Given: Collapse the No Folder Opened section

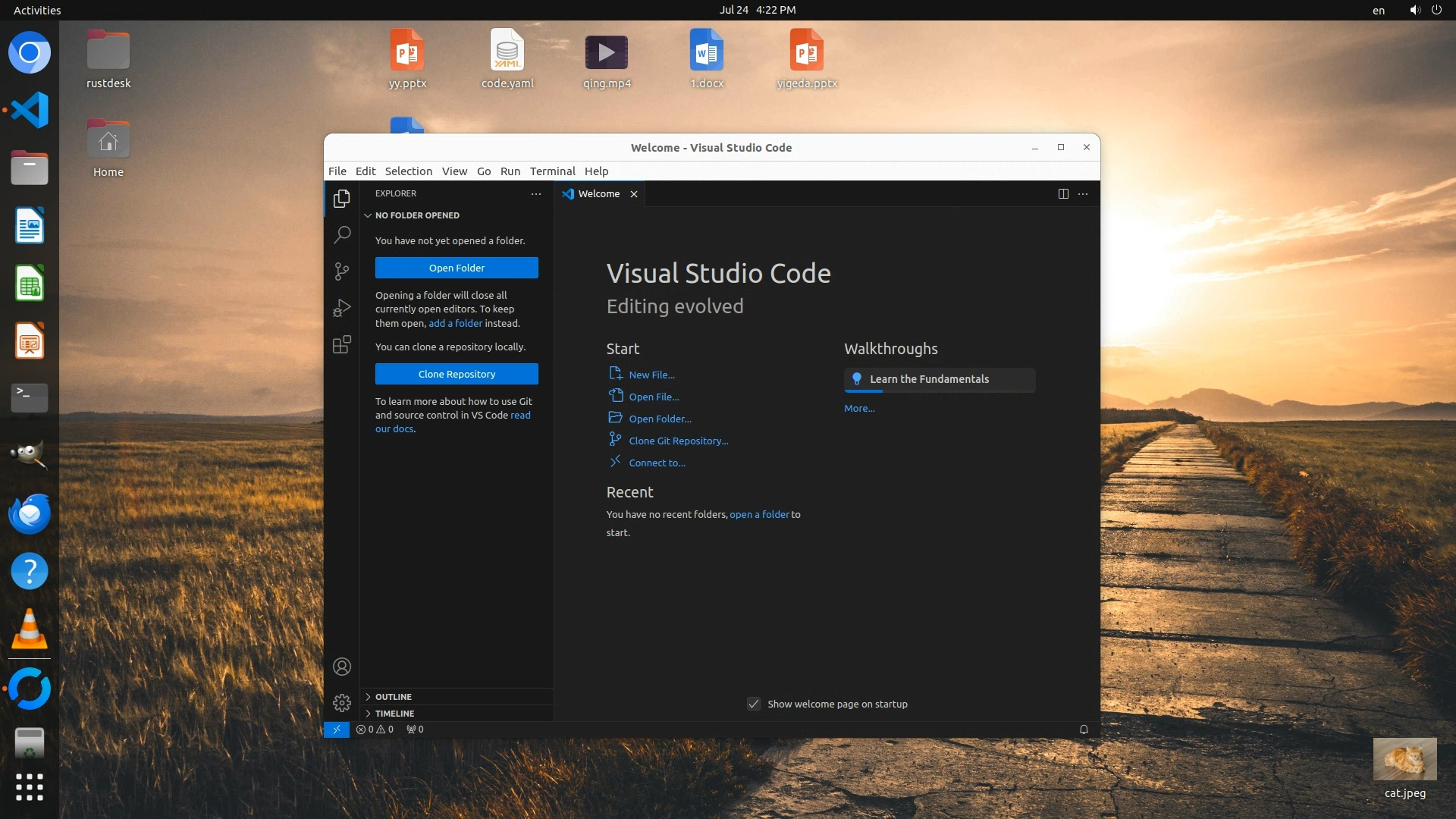Looking at the screenshot, I should click(x=416, y=215).
